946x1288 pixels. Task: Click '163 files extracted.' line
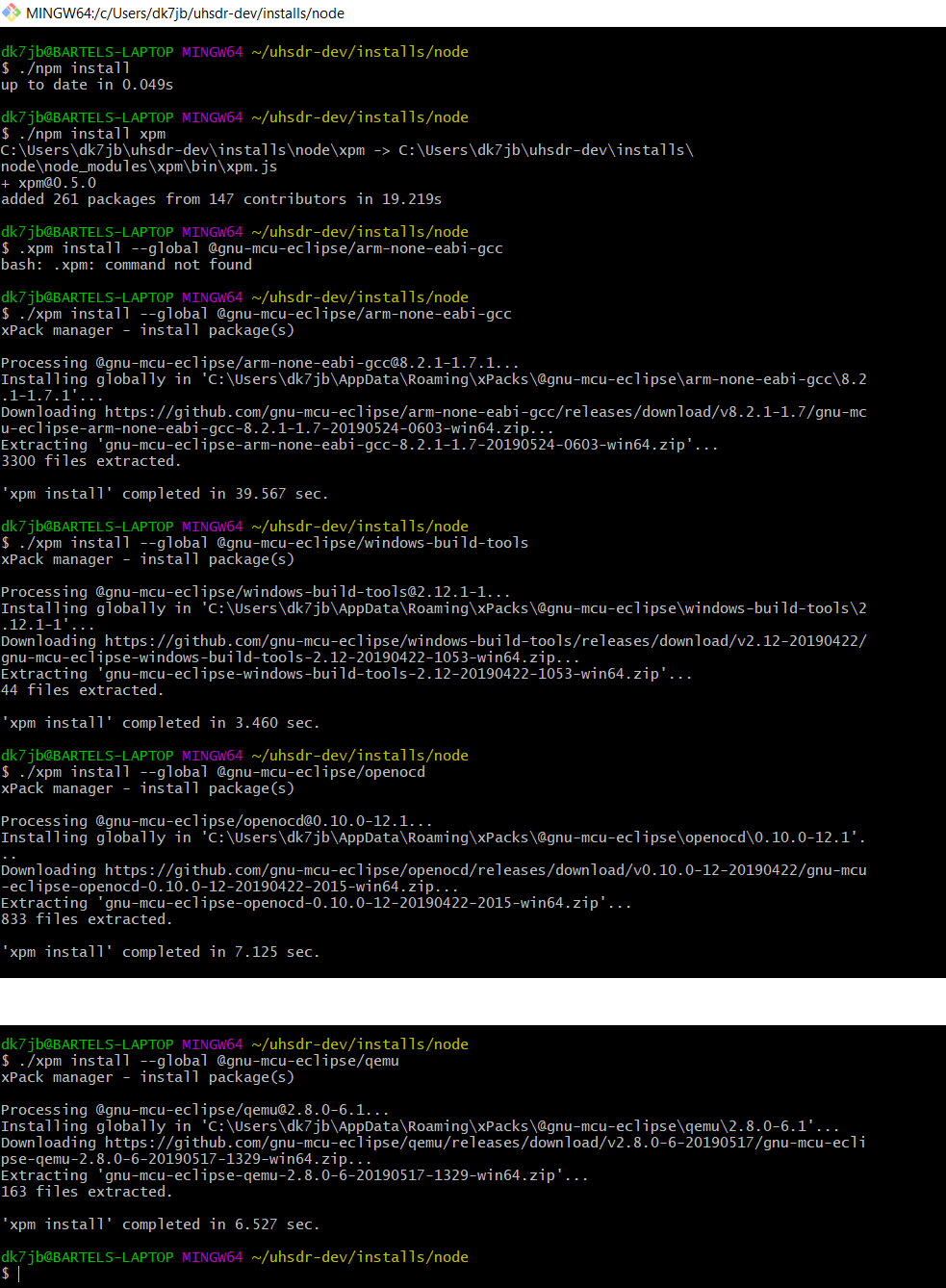pyautogui.click(x=87, y=1192)
